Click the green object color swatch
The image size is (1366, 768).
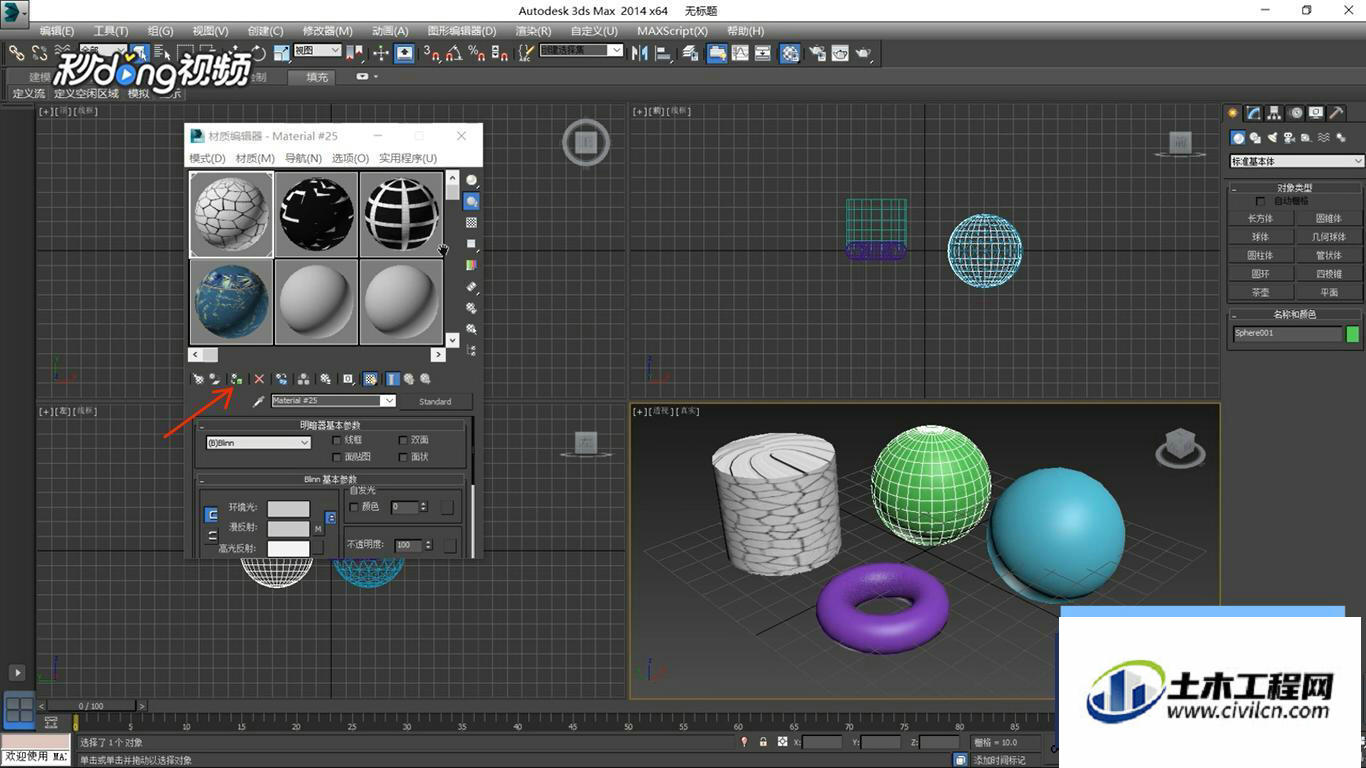point(1353,334)
